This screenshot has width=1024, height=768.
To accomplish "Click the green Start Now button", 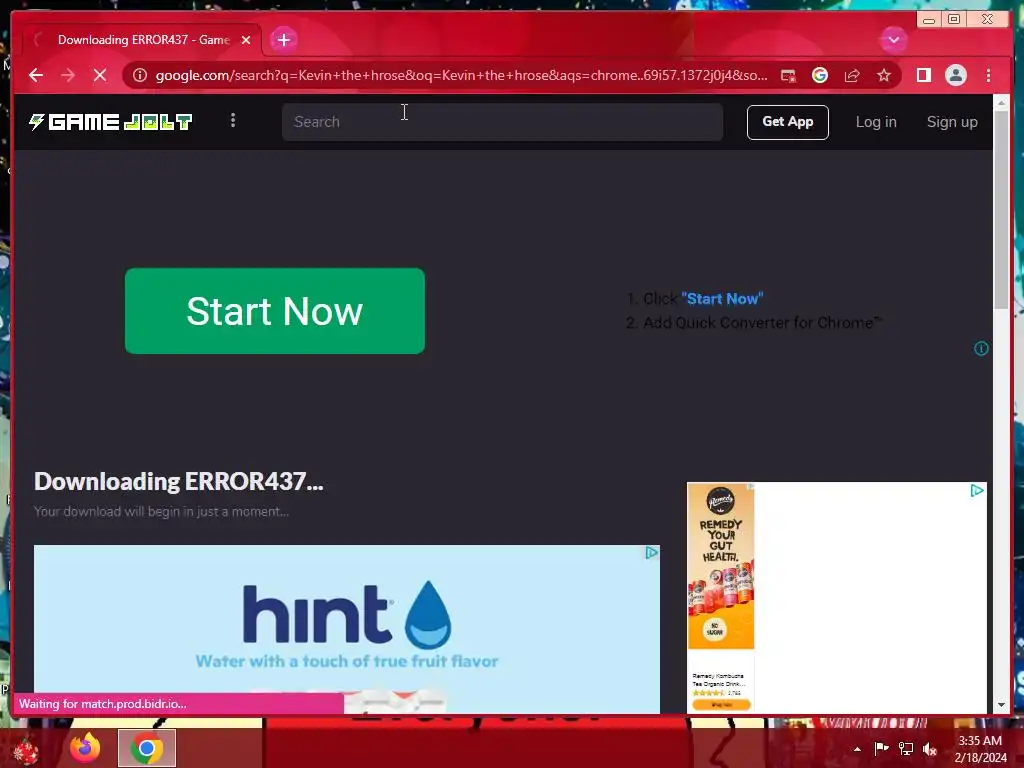I will point(274,311).
